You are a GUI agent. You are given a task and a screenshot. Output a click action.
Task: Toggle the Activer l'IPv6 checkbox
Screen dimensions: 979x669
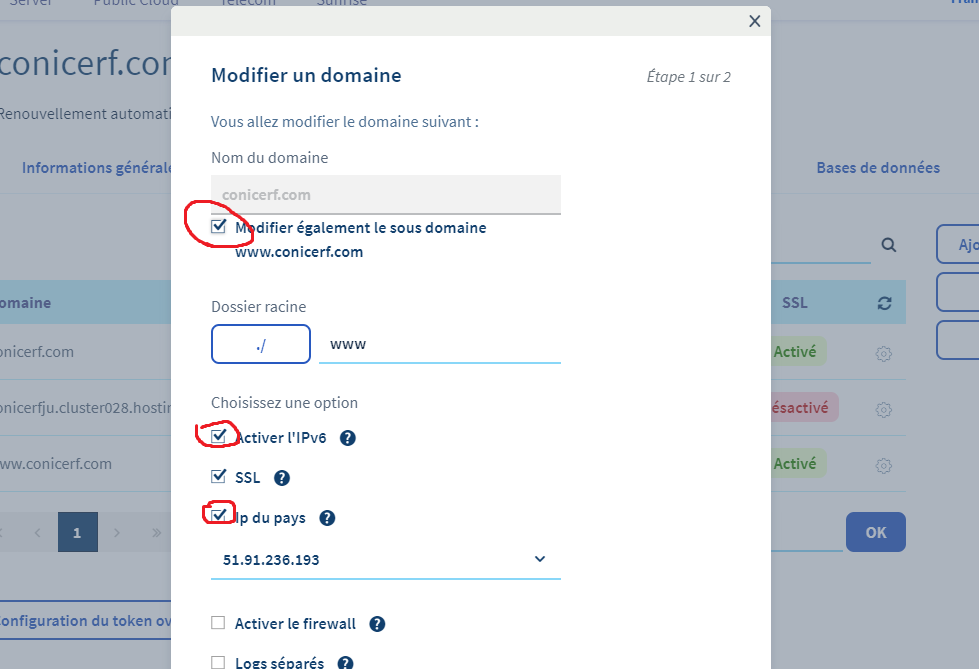219,437
